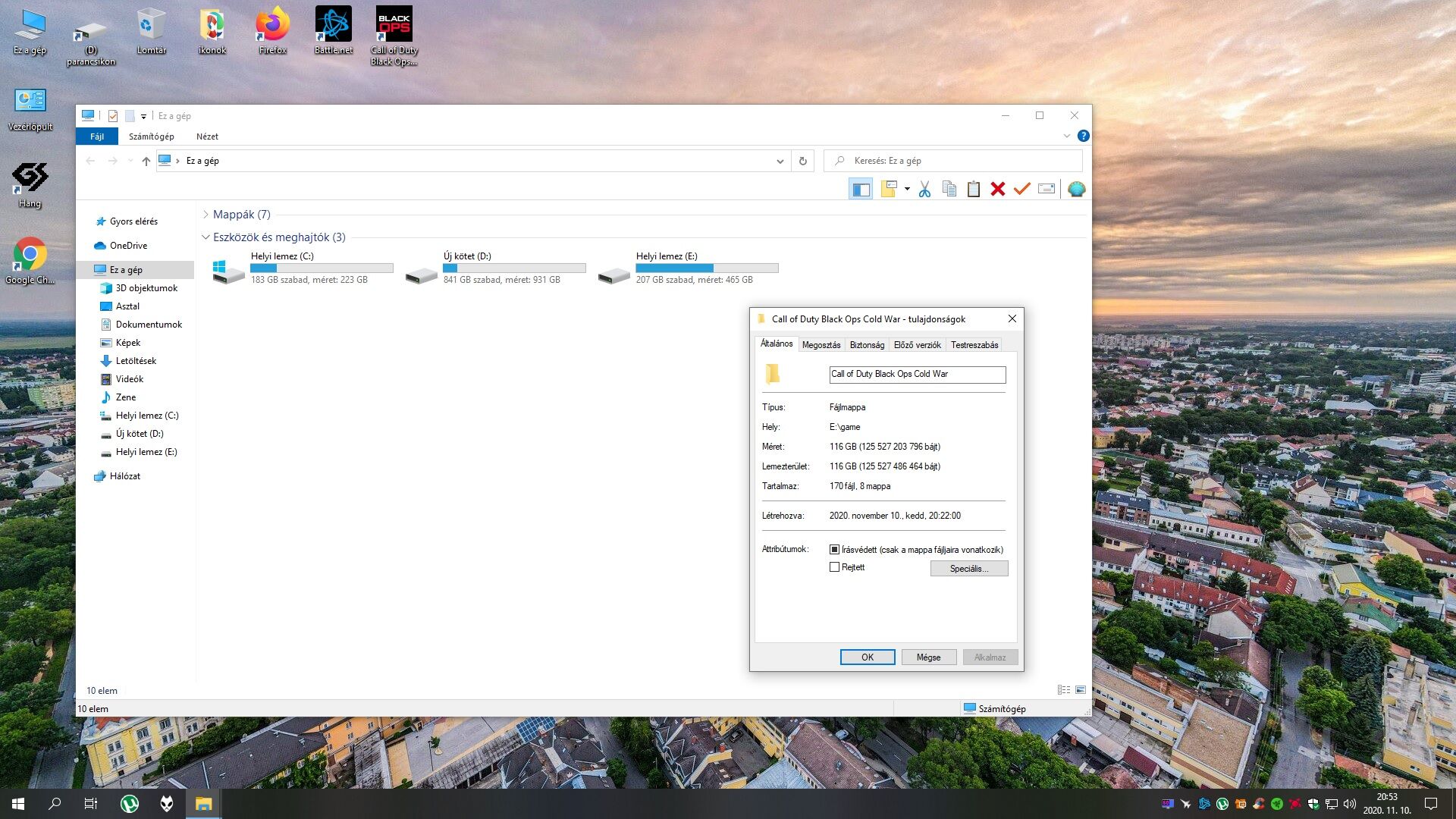
Task: Select Call of Duty Black Ops shortcut
Action: (394, 36)
